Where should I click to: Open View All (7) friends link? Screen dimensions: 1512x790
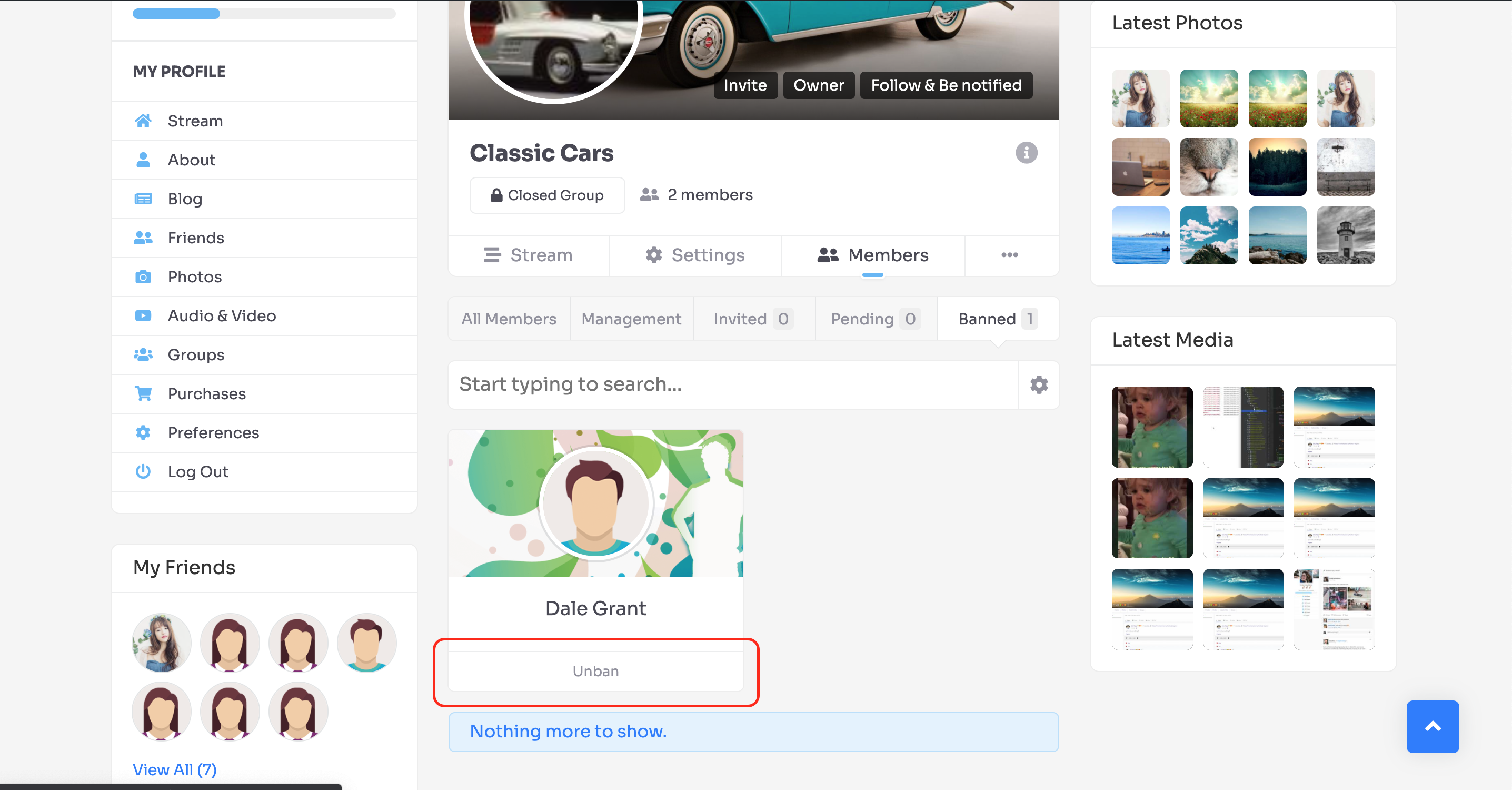coord(174,769)
